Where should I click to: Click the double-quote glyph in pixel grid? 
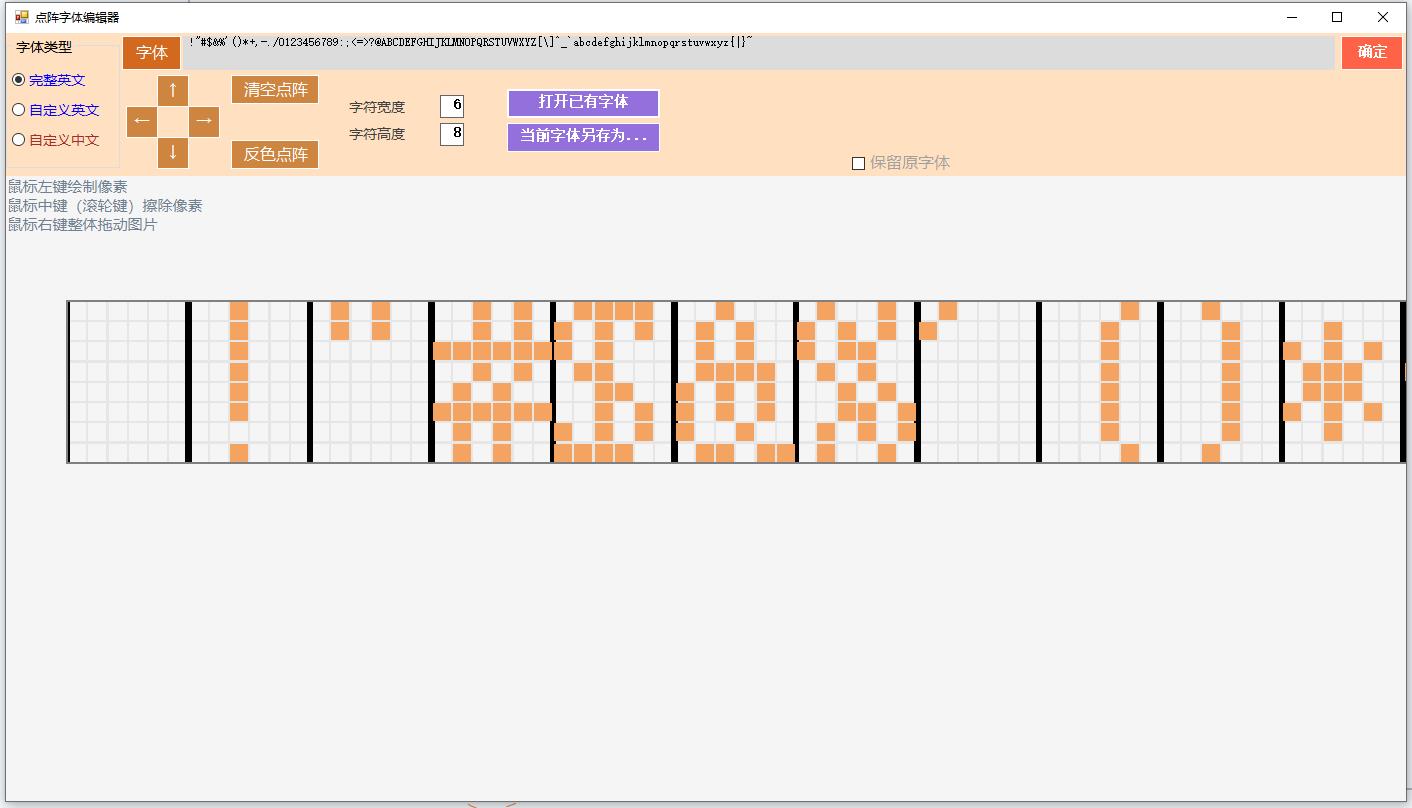(370, 381)
